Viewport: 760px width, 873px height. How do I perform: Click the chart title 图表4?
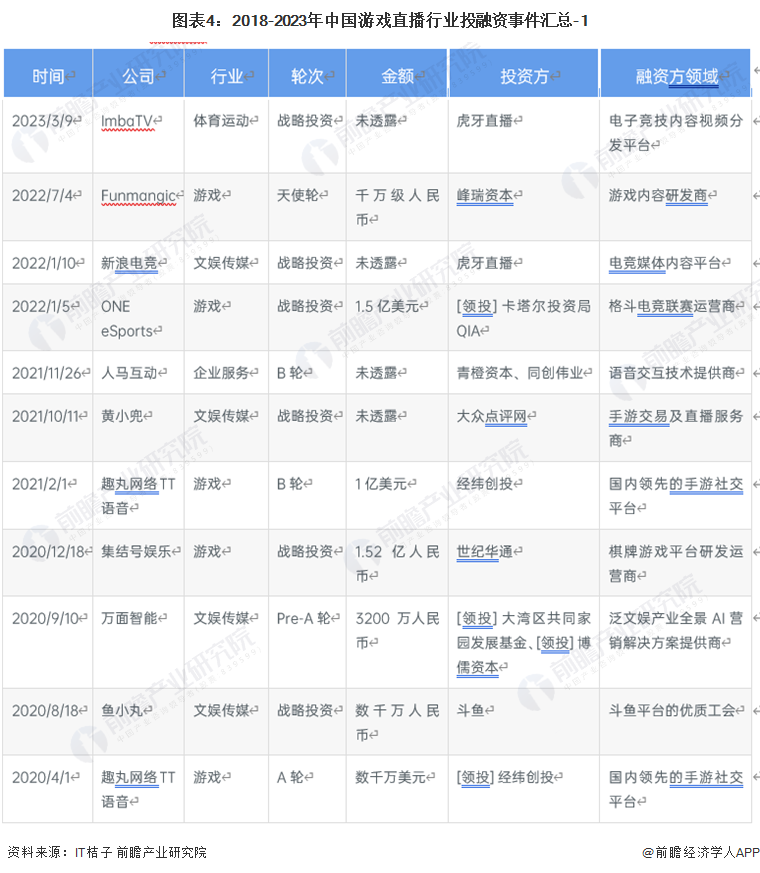(x=380, y=21)
